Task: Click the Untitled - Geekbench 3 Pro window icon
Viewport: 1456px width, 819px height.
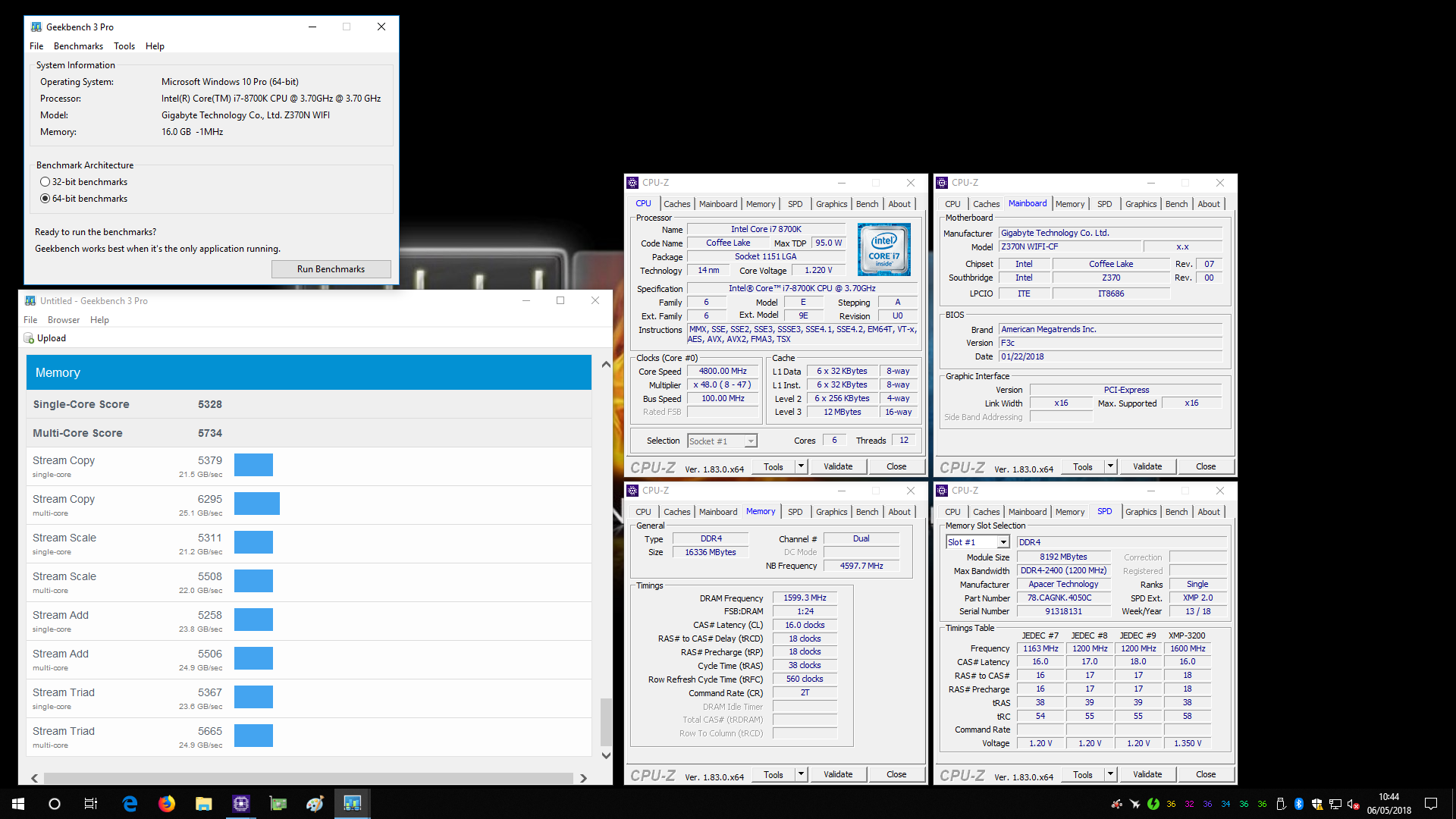Action: pos(30,301)
